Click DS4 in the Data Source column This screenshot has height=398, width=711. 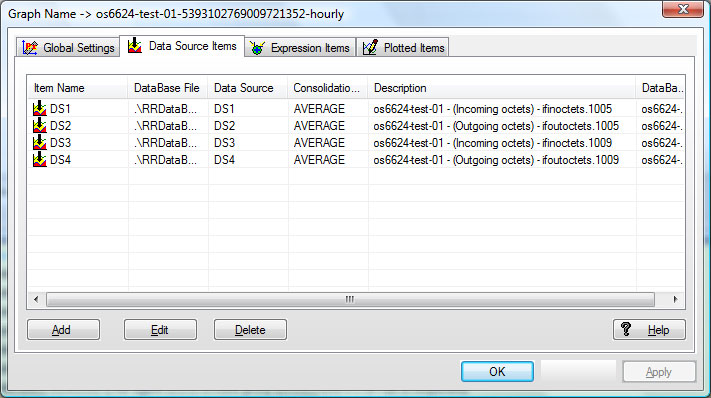pos(224,160)
